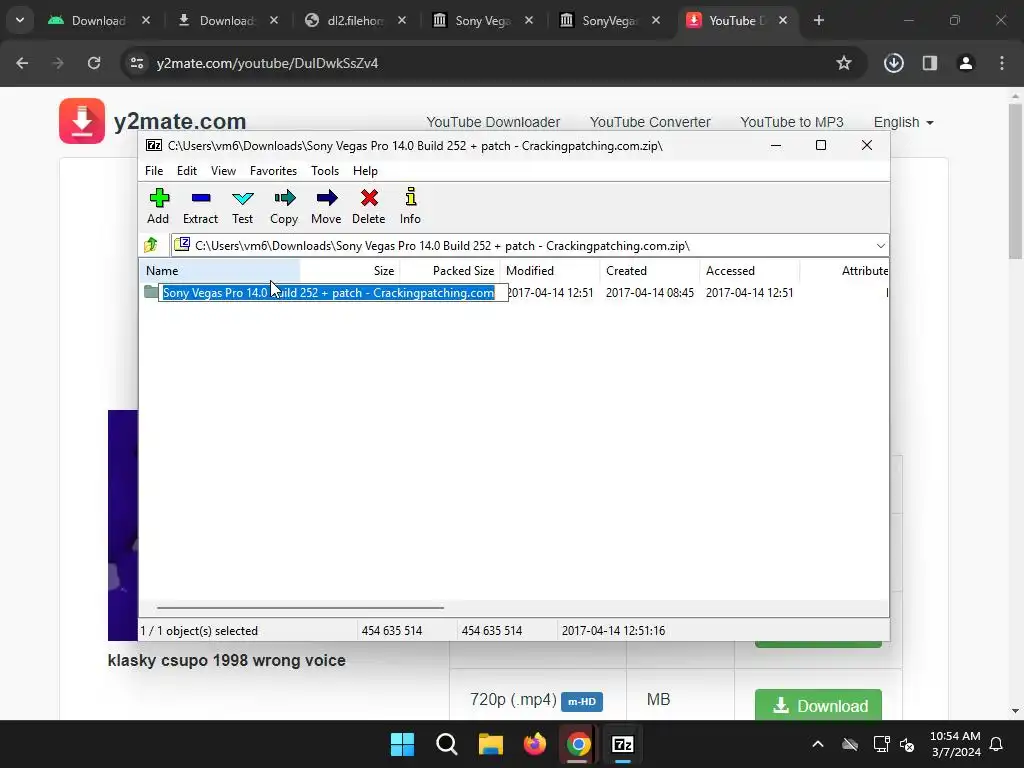Open the Help menu in 7-Zip
The image size is (1024, 768).
365,170
